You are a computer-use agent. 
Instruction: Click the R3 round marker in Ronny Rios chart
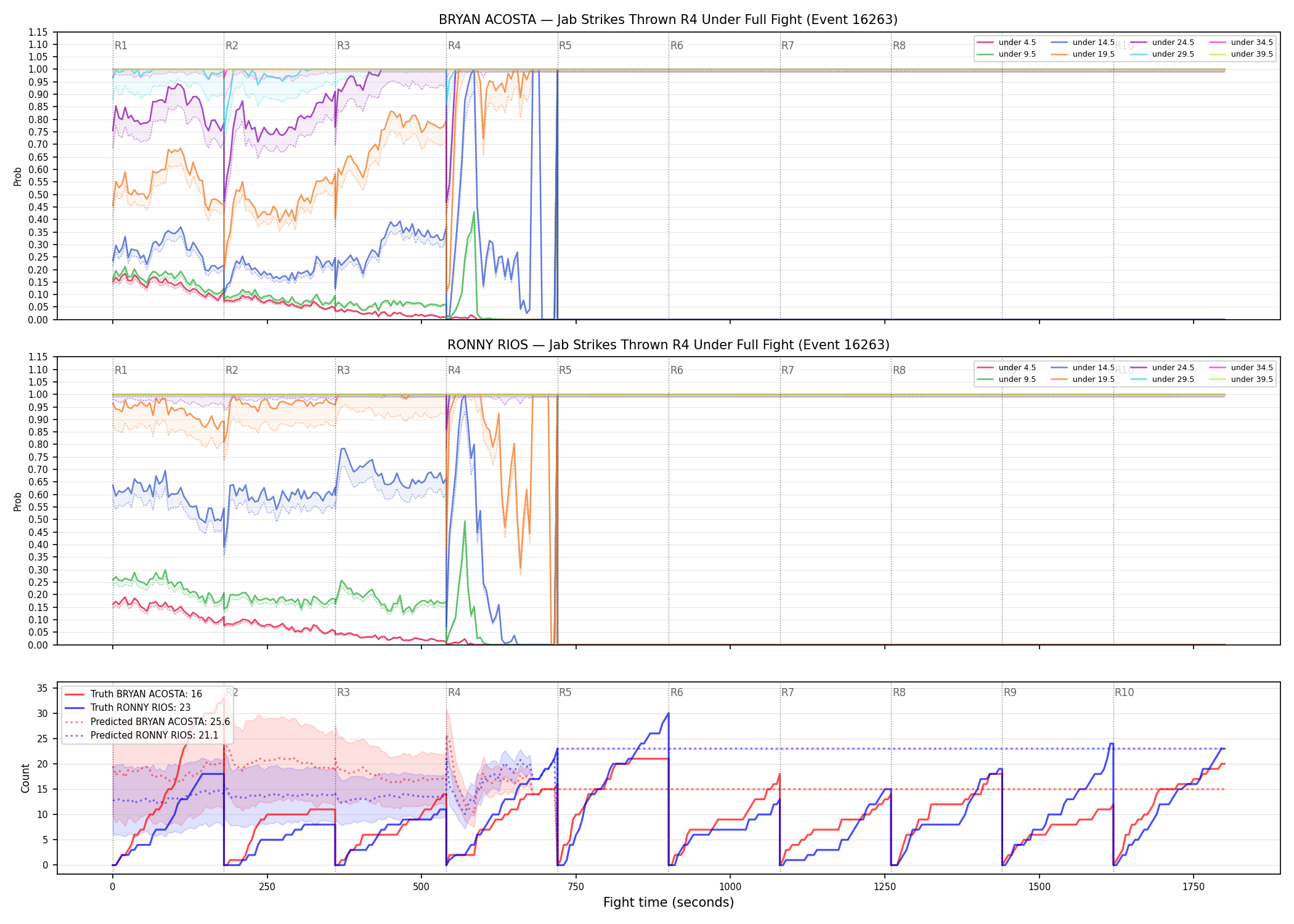tap(343, 370)
